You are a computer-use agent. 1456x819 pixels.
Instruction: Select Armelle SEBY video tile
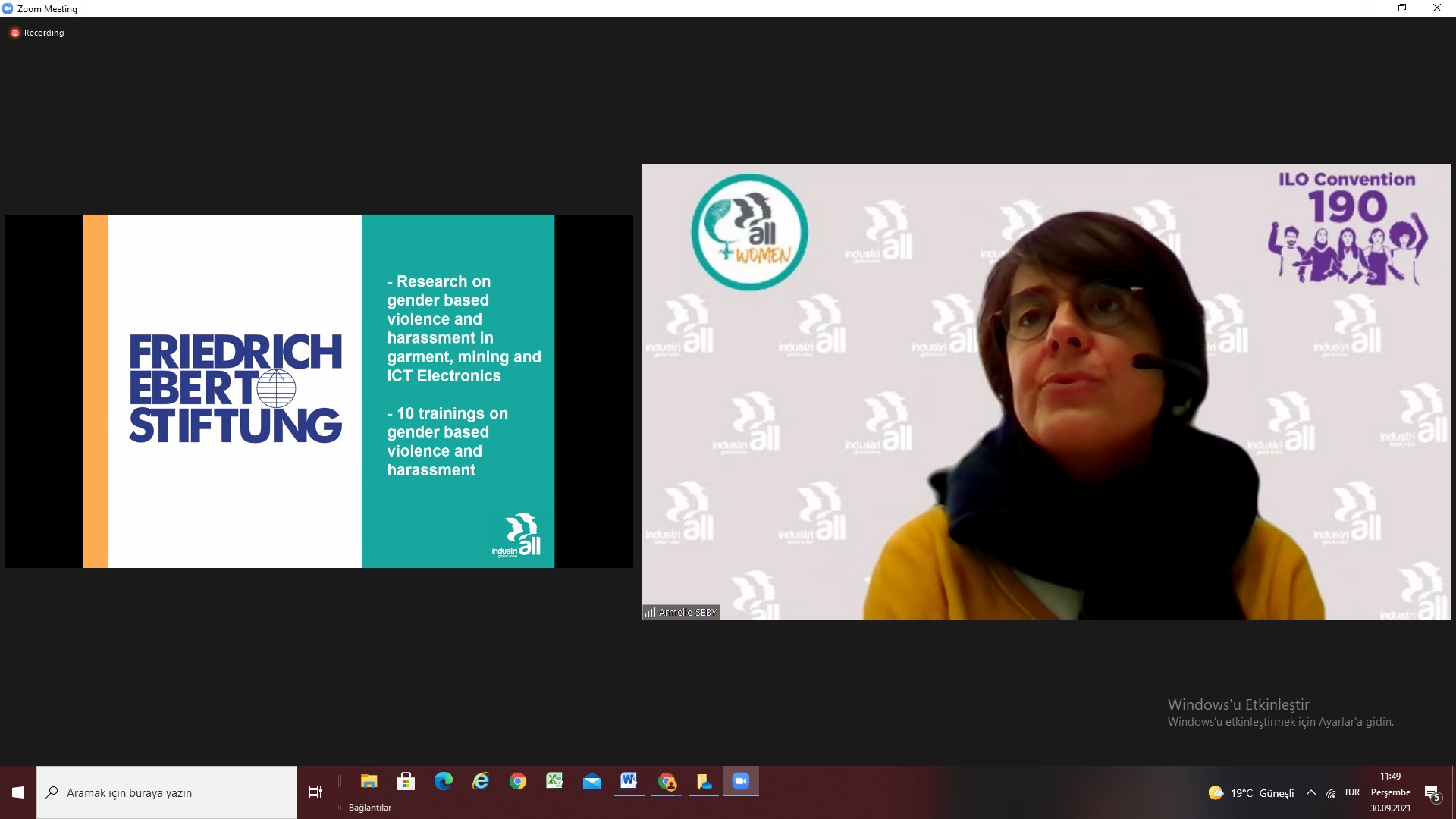(1046, 391)
